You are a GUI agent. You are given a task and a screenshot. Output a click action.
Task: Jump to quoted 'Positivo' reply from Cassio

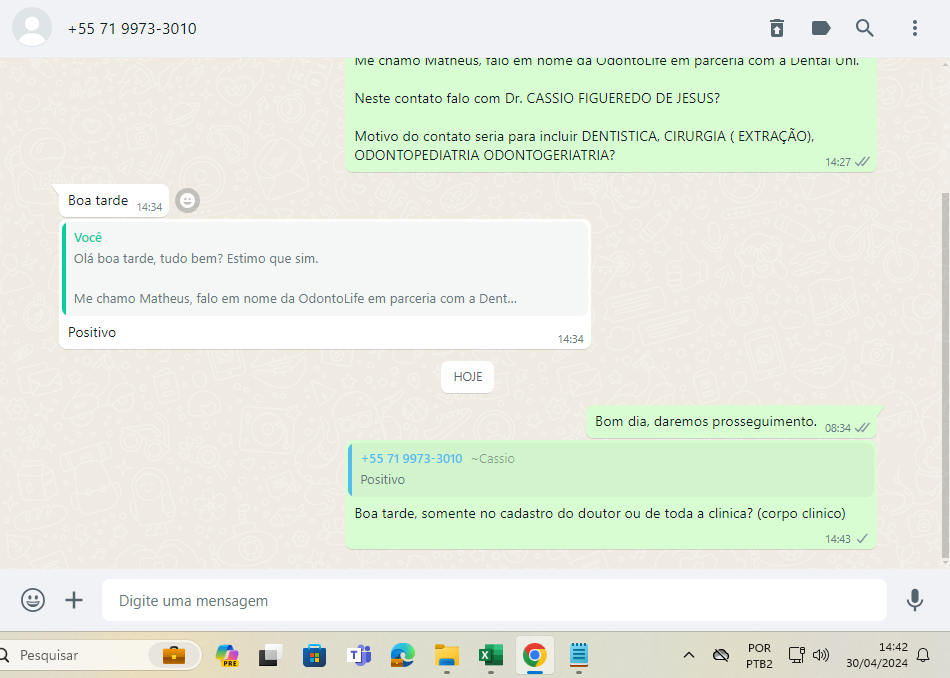click(x=611, y=469)
